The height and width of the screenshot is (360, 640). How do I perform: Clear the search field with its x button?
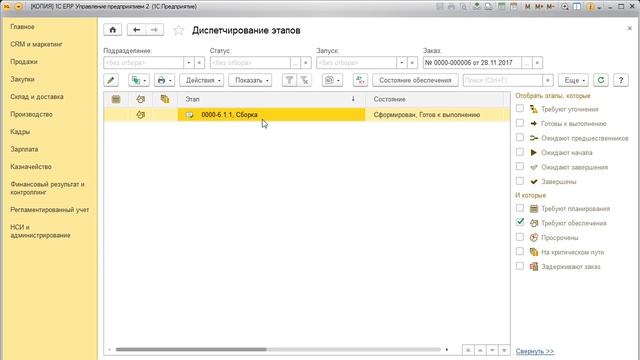[x=548, y=80]
